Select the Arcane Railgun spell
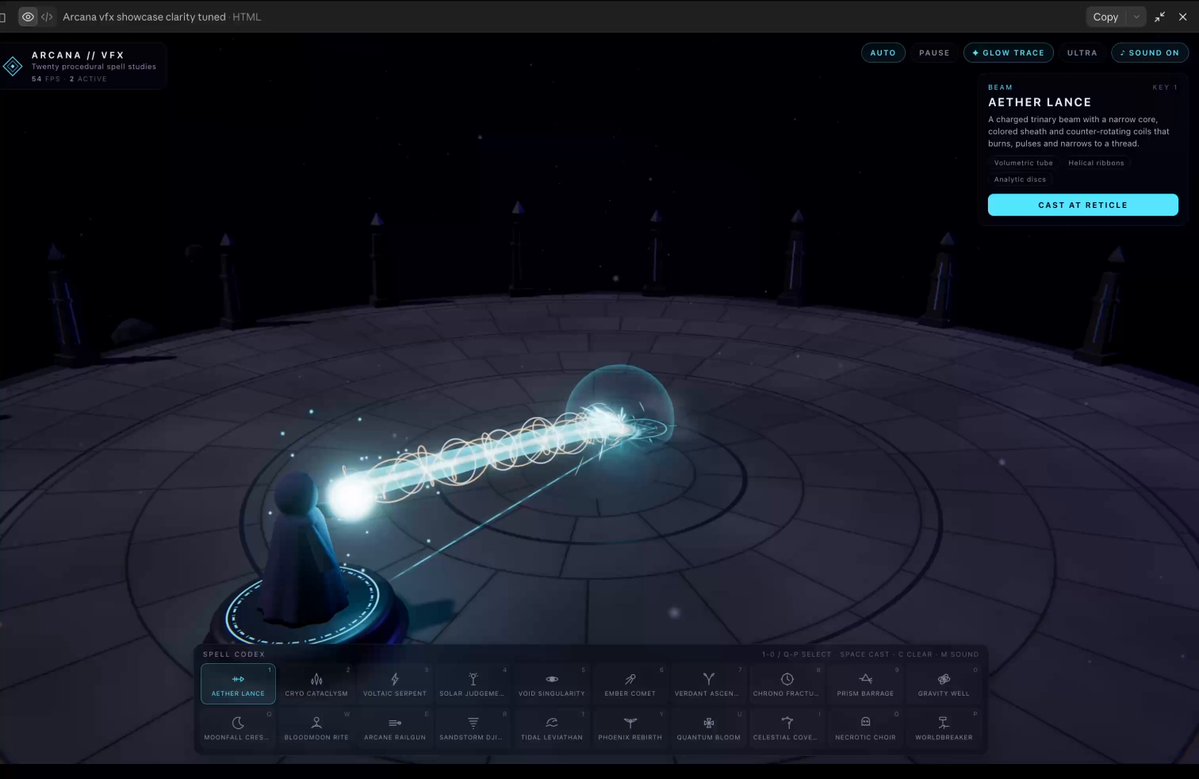Viewport: 1199px width, 779px height. click(395, 727)
